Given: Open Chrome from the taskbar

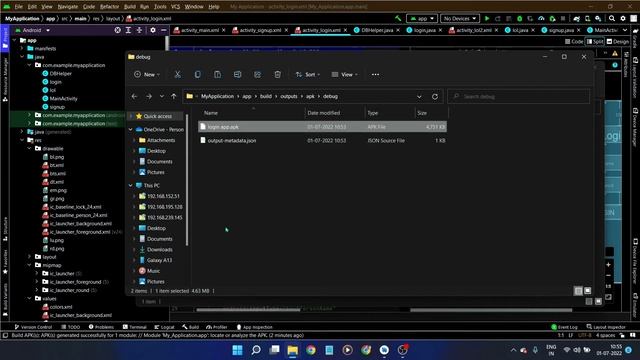Looking at the screenshot, I should [311, 350].
